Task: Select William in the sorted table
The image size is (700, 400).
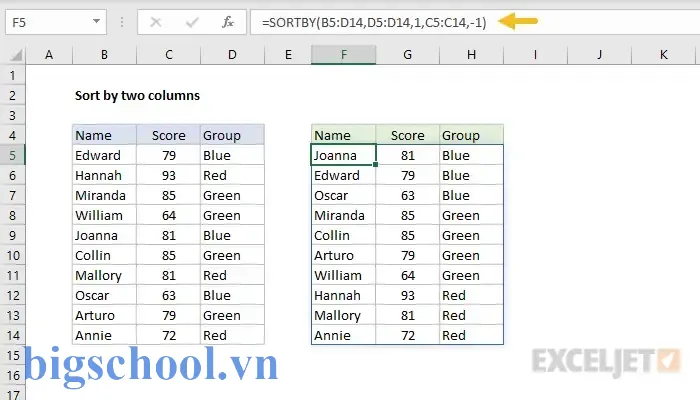Action: coord(344,275)
